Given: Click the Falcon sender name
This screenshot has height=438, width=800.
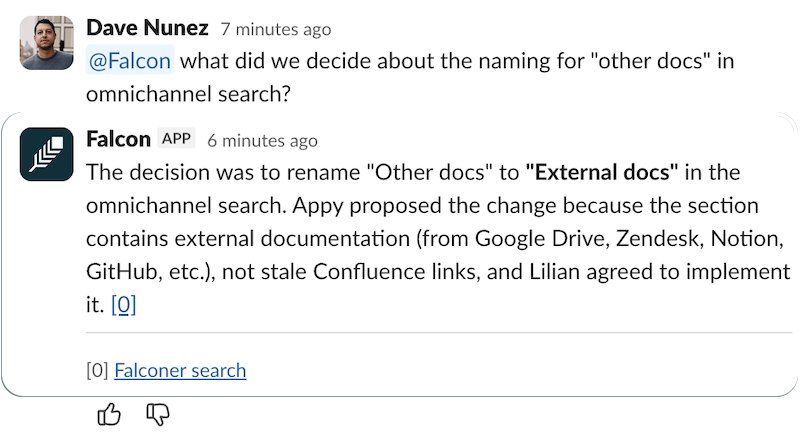Looking at the screenshot, I should tap(118, 139).
